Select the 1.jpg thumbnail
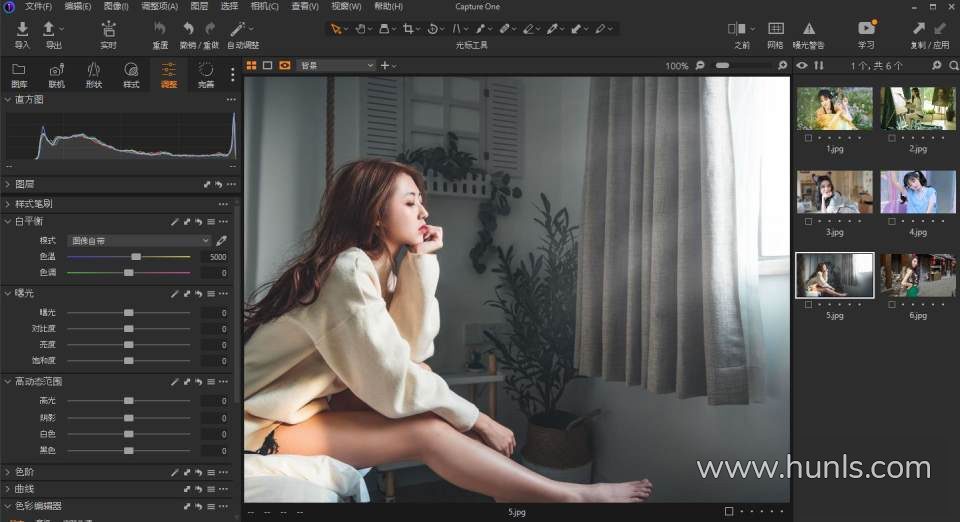The image size is (960, 522). (x=834, y=108)
